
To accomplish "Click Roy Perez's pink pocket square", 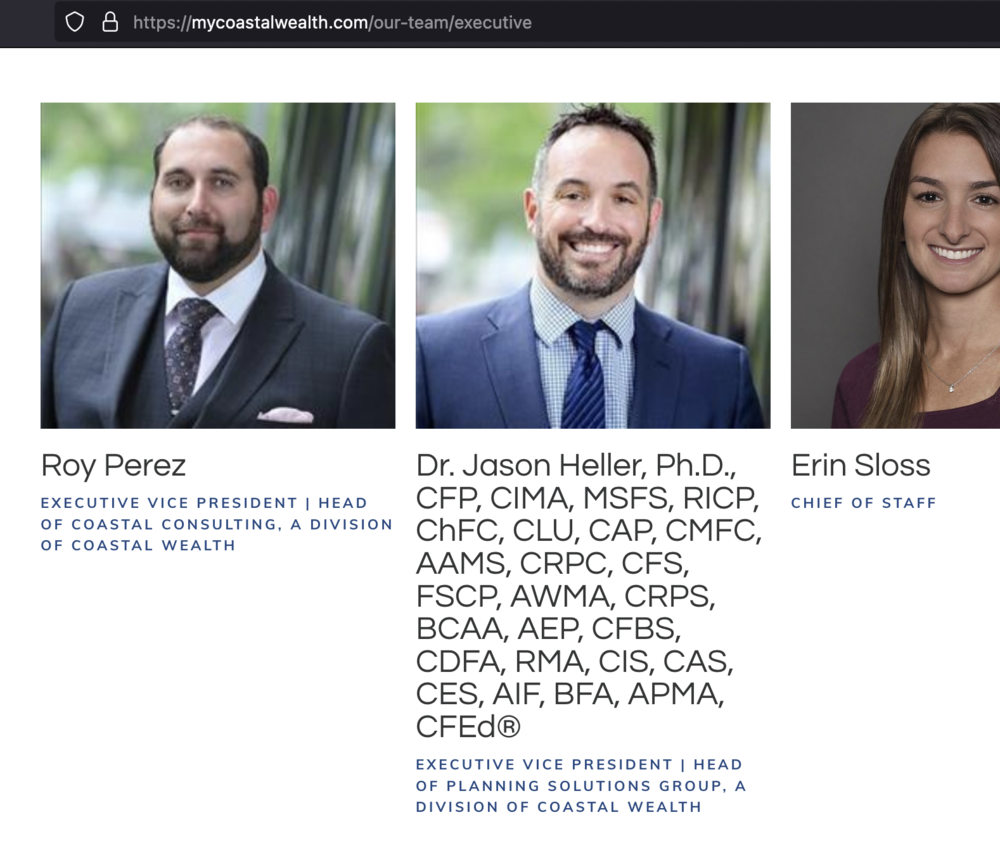I will [x=285, y=415].
